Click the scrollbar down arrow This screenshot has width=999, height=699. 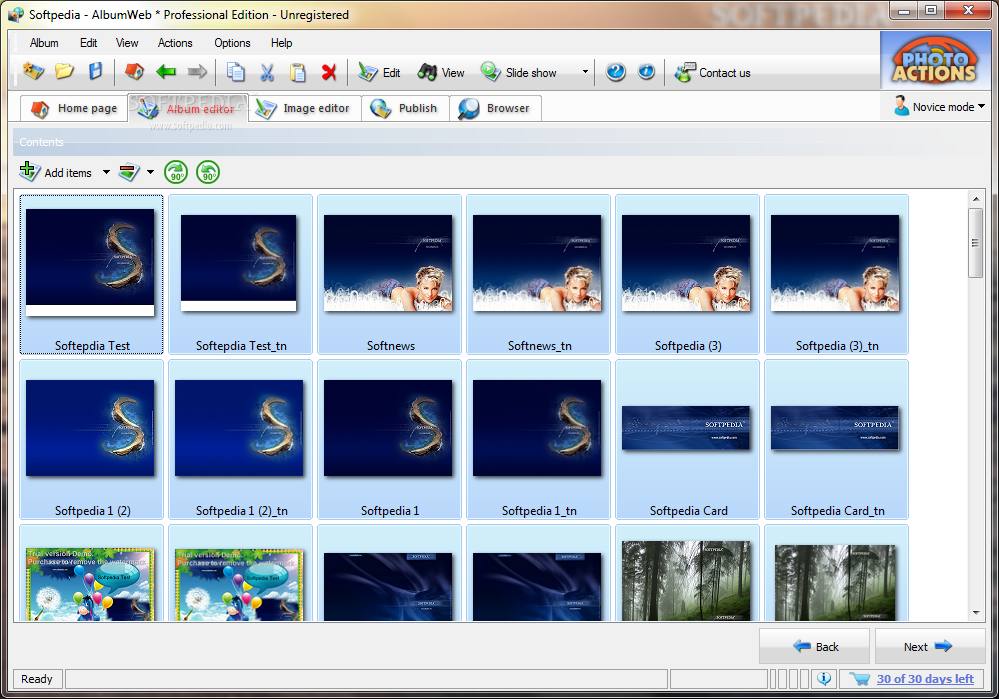pyautogui.click(x=975, y=613)
